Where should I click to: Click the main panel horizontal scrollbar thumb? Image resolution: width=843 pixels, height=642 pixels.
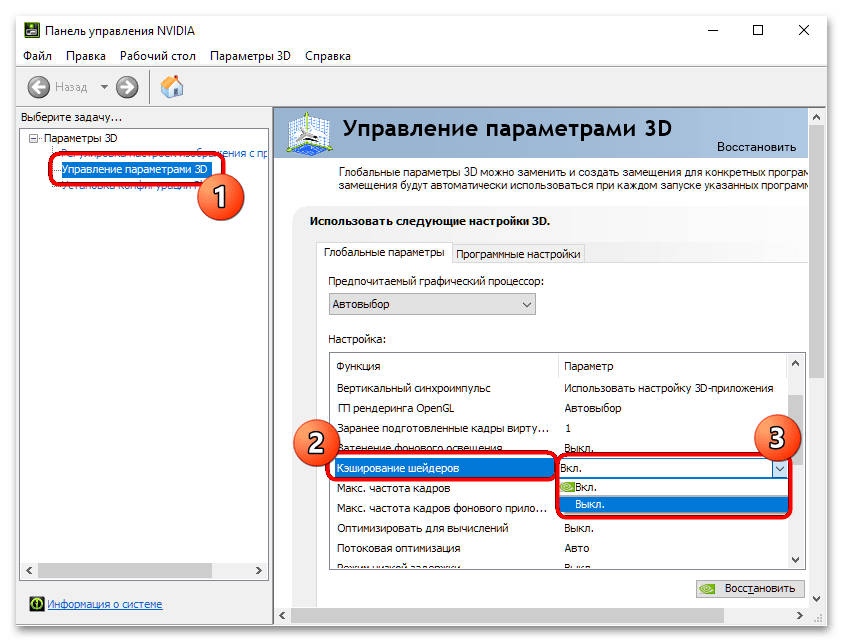point(508,615)
